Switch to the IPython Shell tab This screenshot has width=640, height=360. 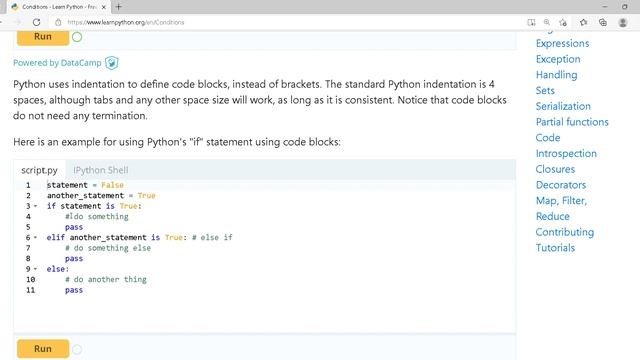pyautogui.click(x=100, y=170)
